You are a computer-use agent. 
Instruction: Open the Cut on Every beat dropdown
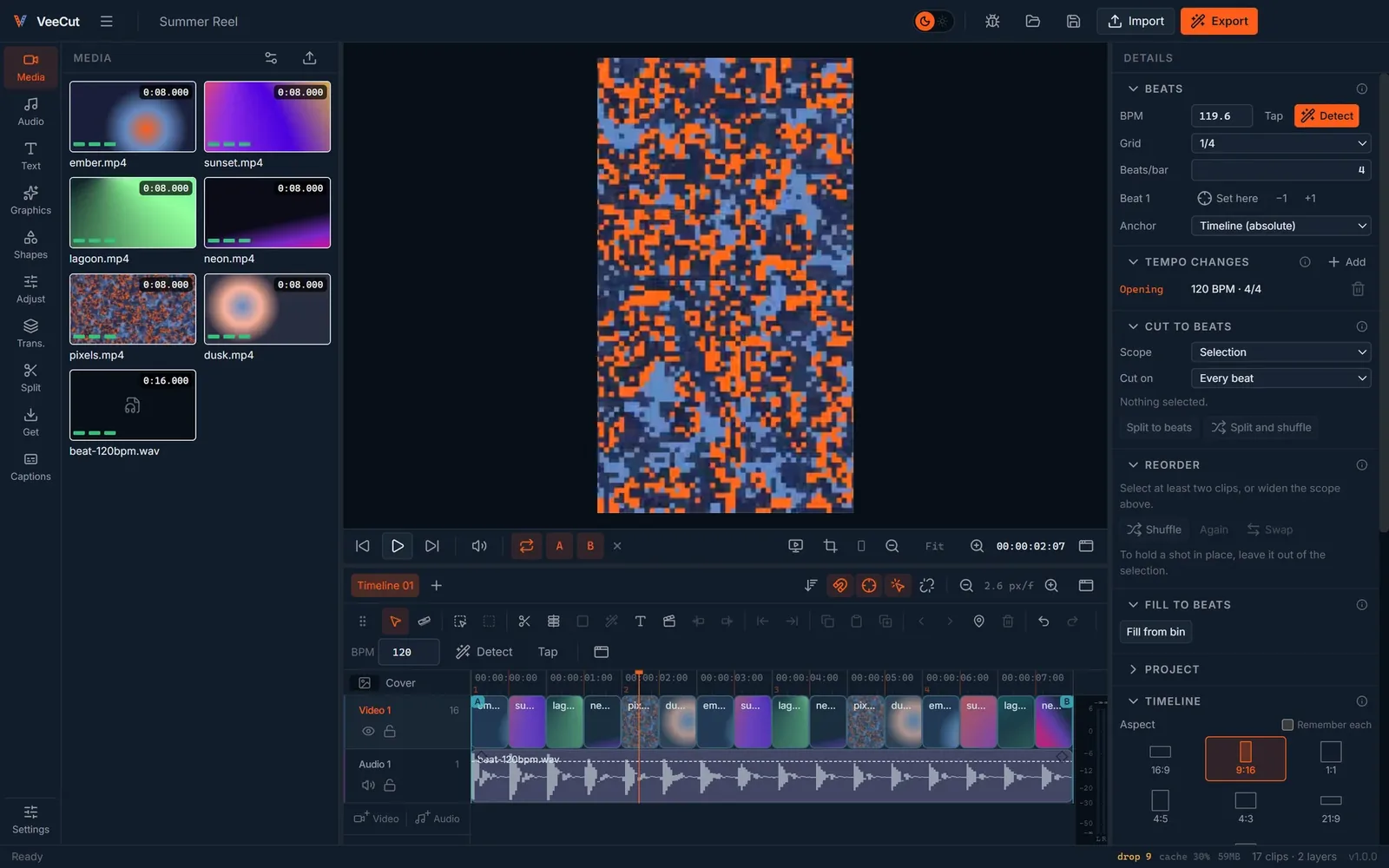tap(1280, 378)
